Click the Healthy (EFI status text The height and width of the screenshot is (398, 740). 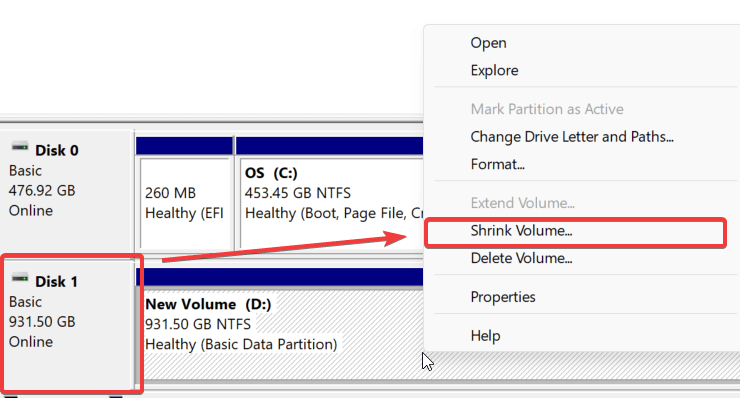(x=185, y=213)
